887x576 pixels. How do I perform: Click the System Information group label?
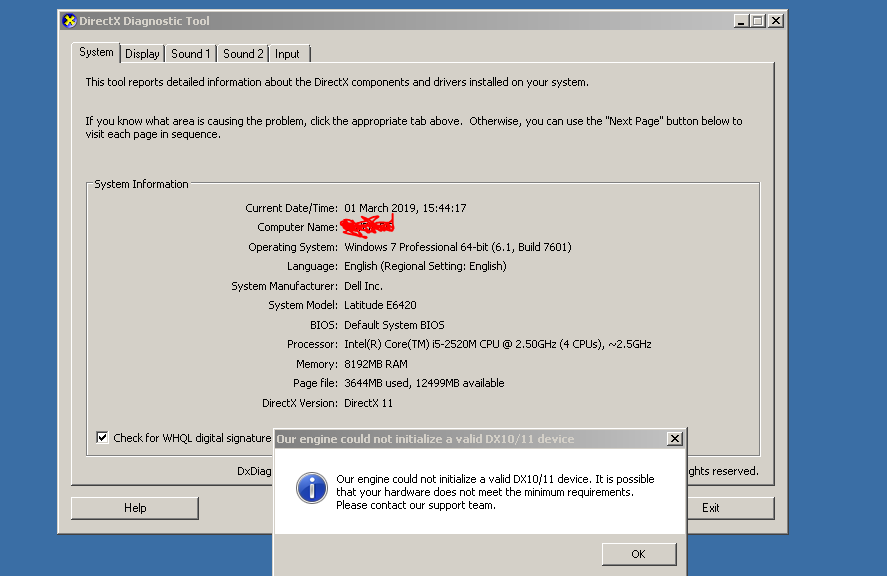pyautogui.click(x=141, y=184)
